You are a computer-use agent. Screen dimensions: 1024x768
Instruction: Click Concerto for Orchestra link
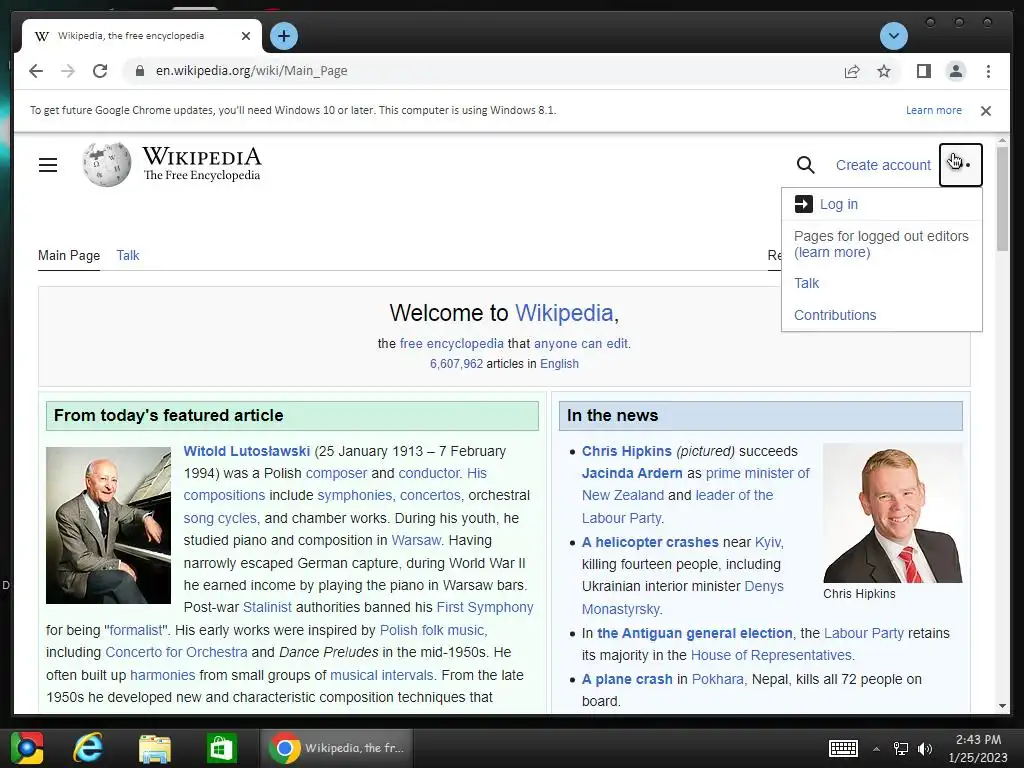point(176,652)
